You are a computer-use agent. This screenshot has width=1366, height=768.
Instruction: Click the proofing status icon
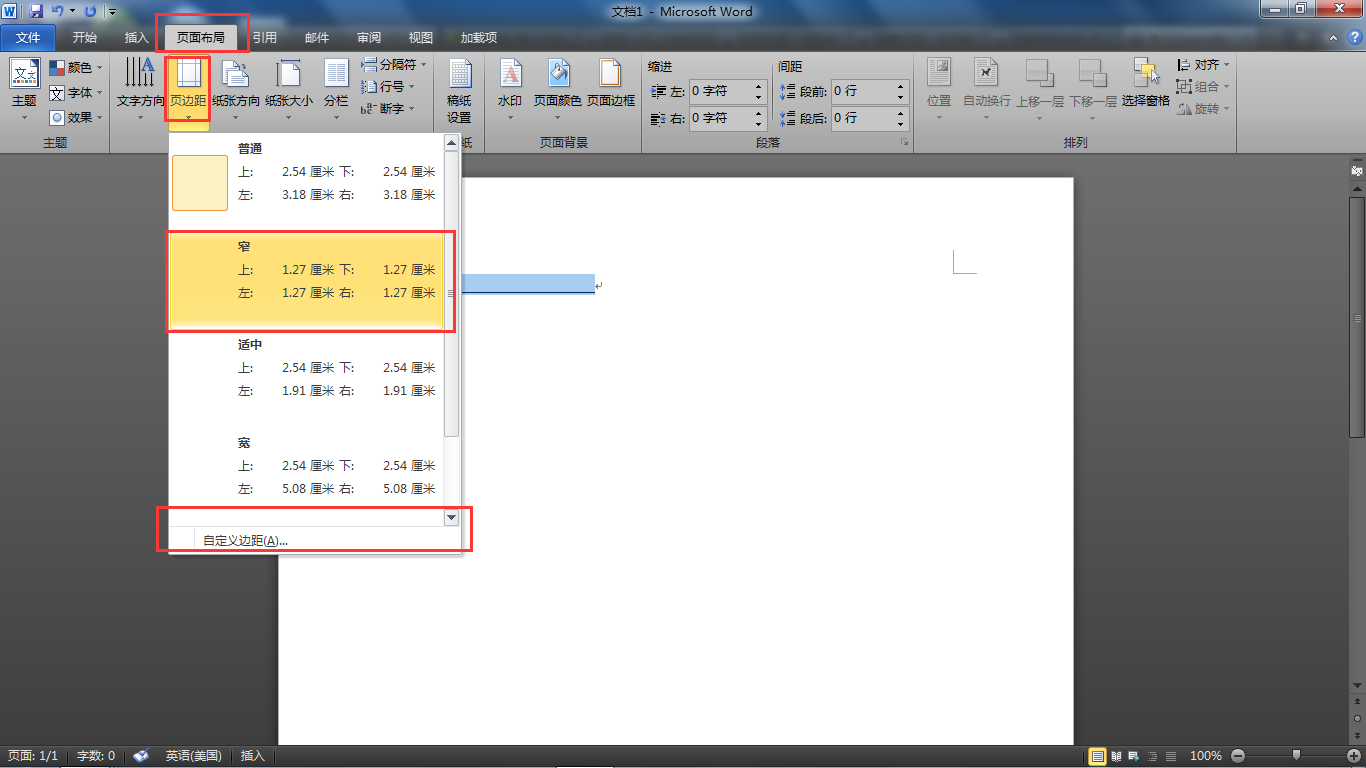[x=141, y=756]
